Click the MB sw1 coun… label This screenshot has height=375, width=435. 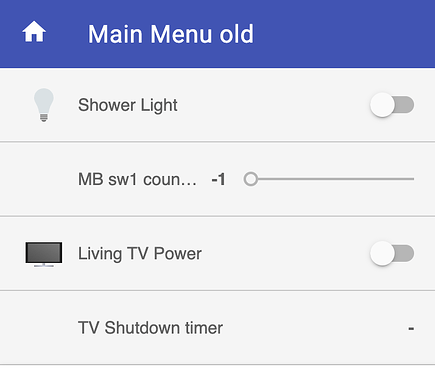(x=137, y=179)
